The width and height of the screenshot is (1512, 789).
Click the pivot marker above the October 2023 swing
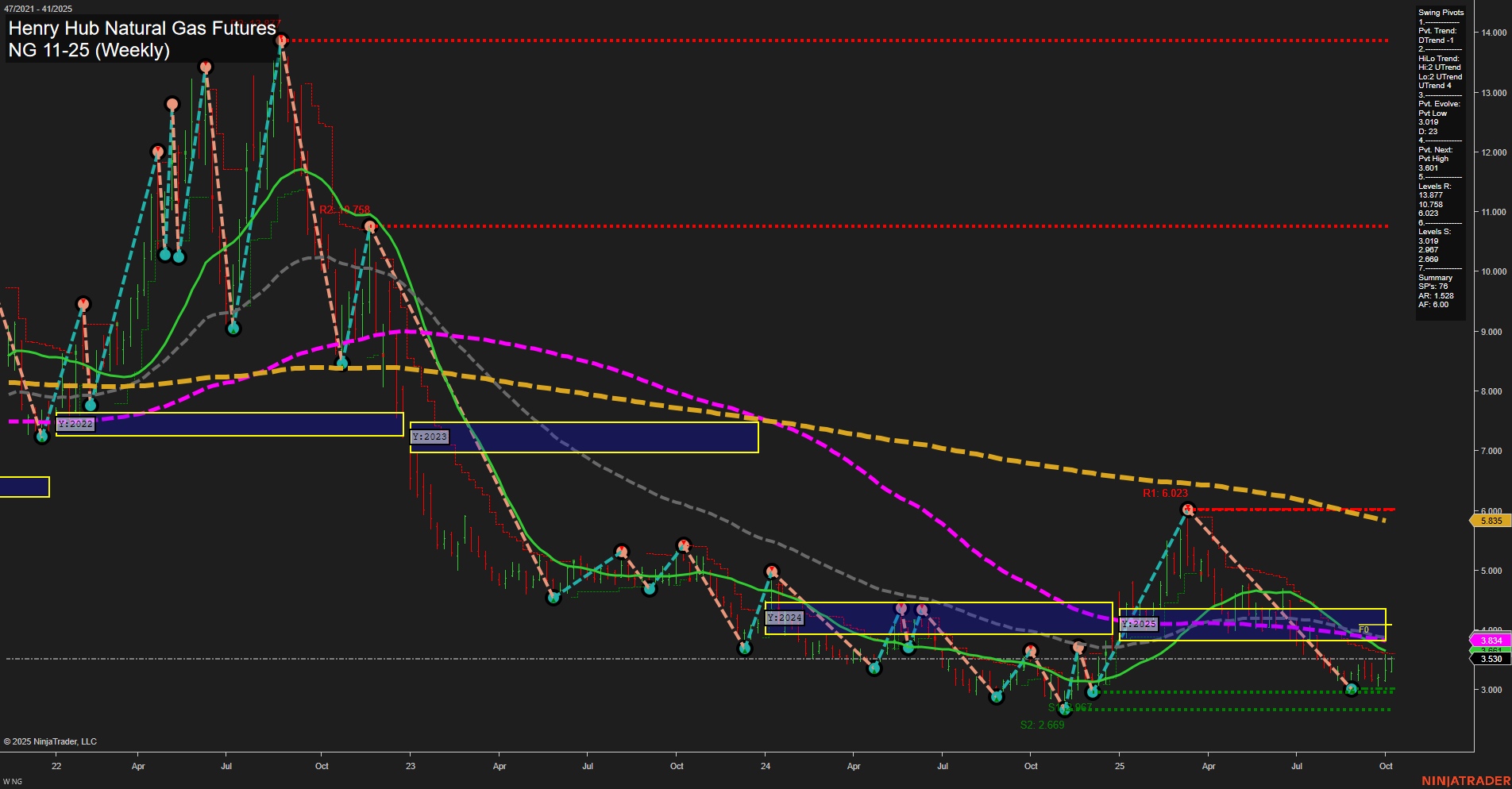point(684,545)
